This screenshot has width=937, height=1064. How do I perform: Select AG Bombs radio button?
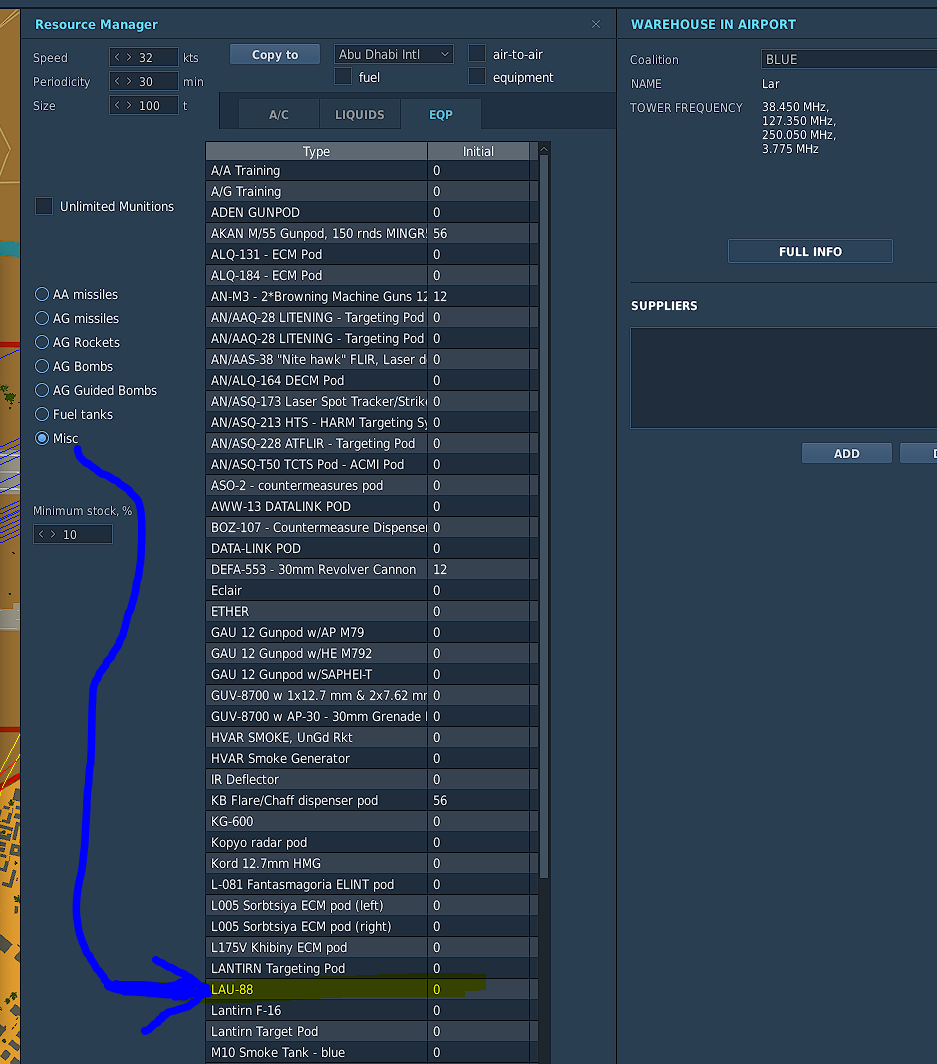tap(42, 366)
